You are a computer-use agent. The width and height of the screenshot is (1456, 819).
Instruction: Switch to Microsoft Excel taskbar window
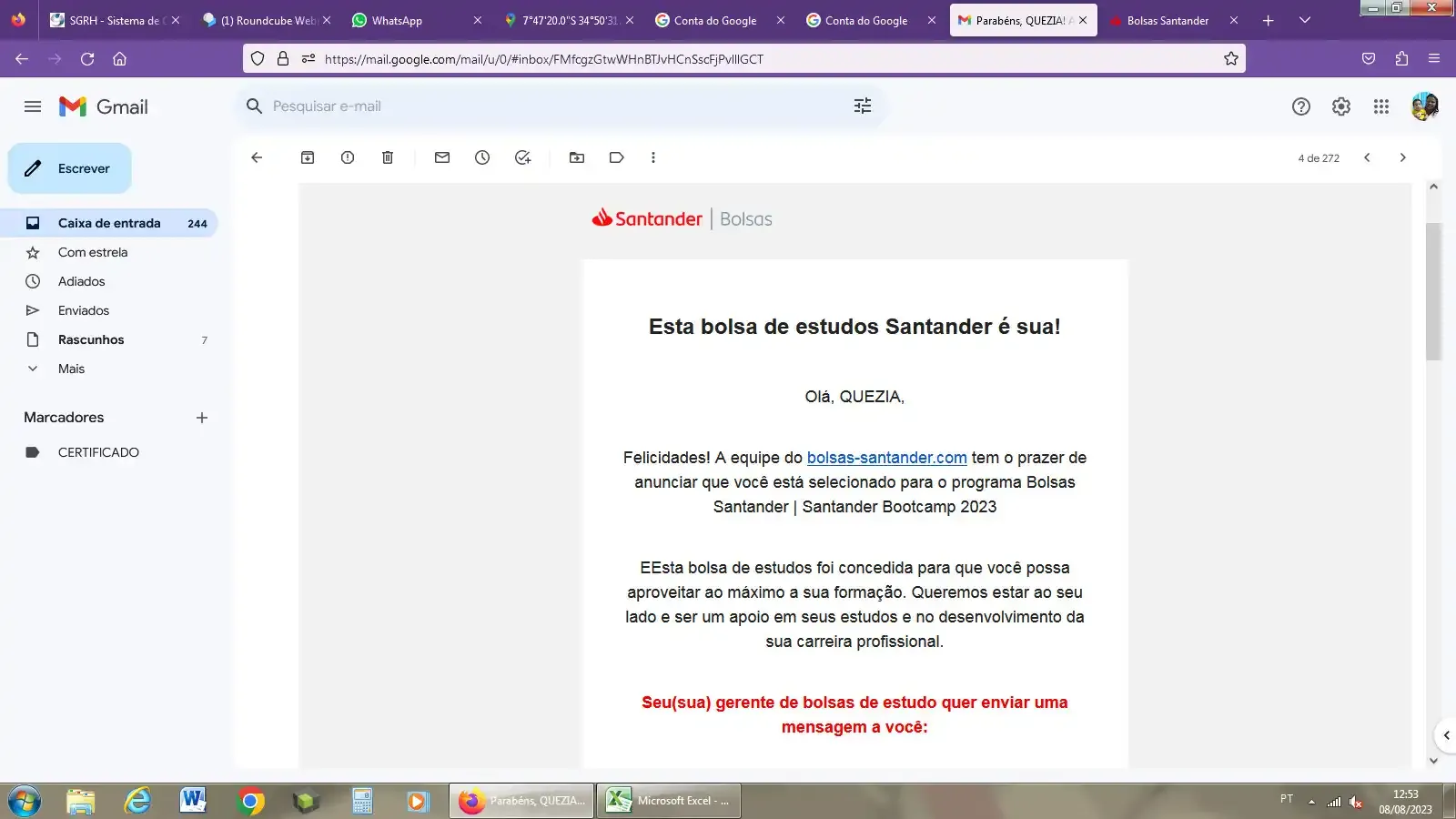tap(669, 801)
